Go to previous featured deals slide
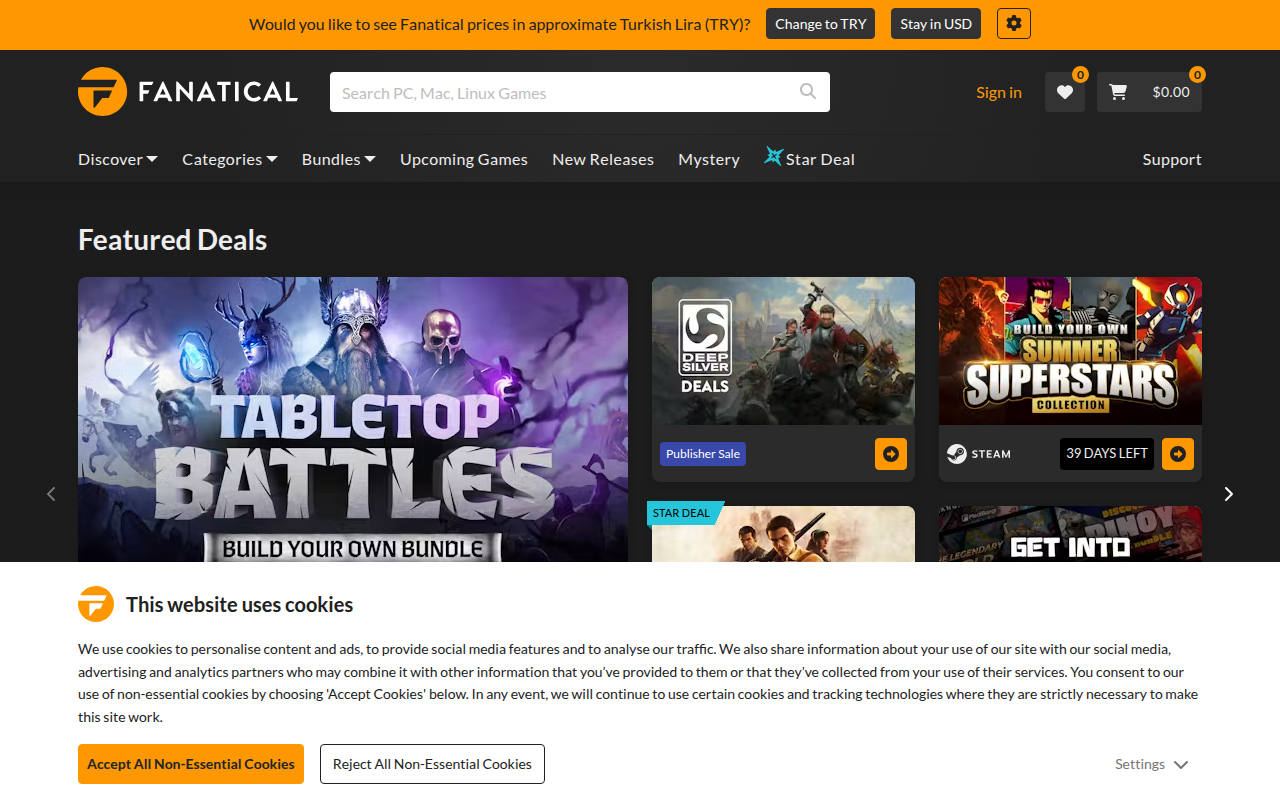 click(x=51, y=493)
